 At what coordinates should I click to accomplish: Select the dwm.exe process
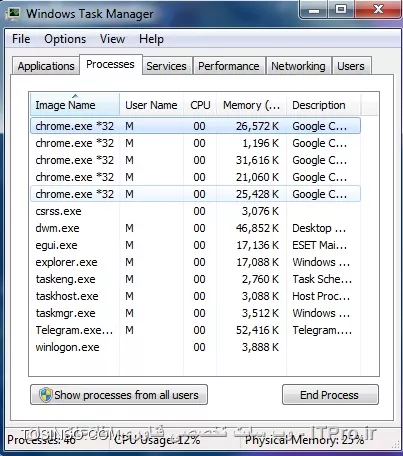pos(195,228)
